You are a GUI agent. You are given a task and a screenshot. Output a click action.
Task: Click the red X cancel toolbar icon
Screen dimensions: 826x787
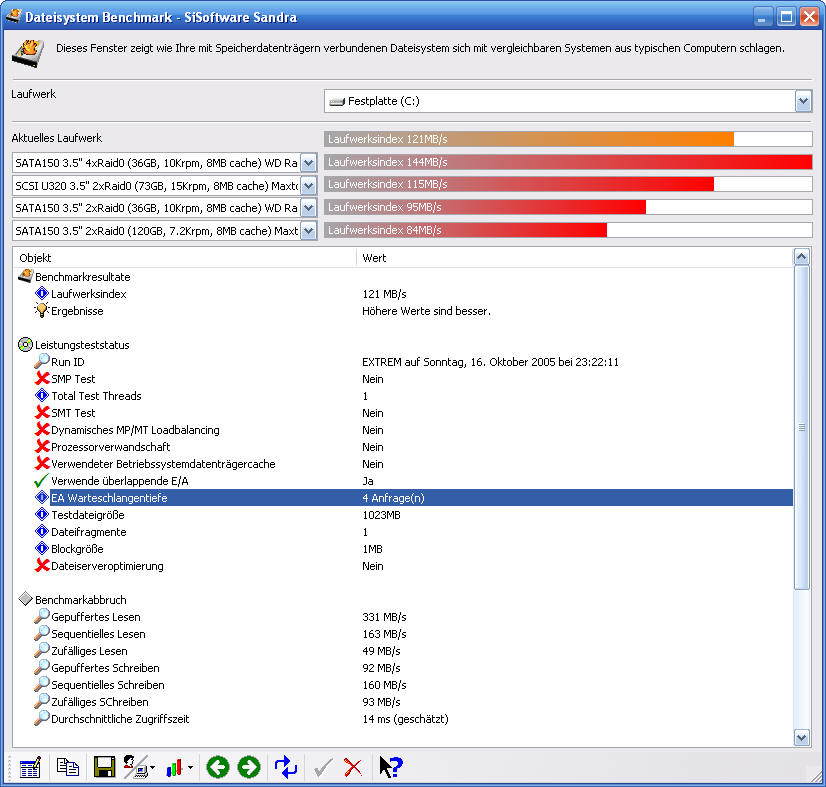(353, 768)
